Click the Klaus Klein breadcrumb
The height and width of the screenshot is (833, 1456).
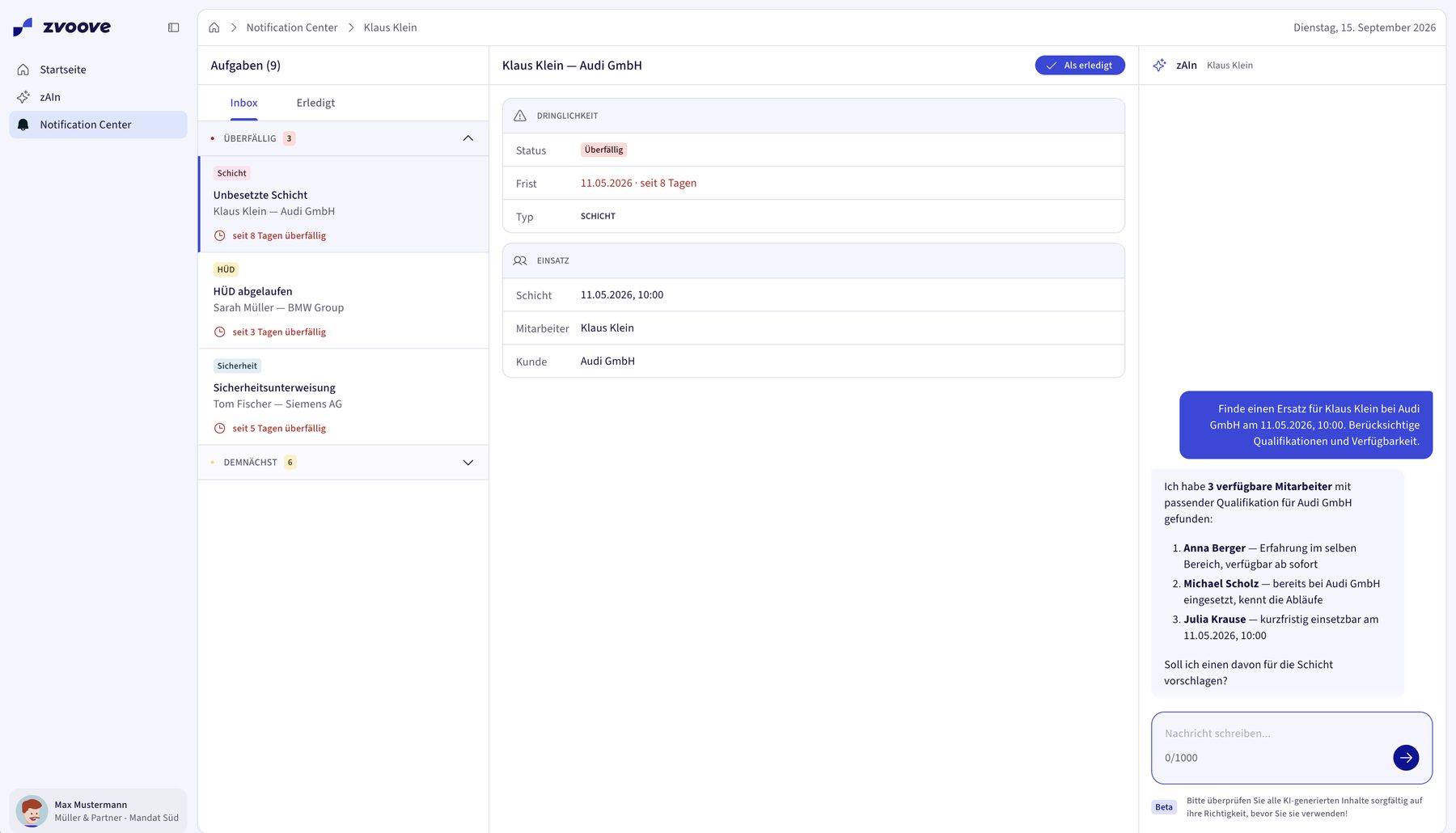click(x=391, y=27)
